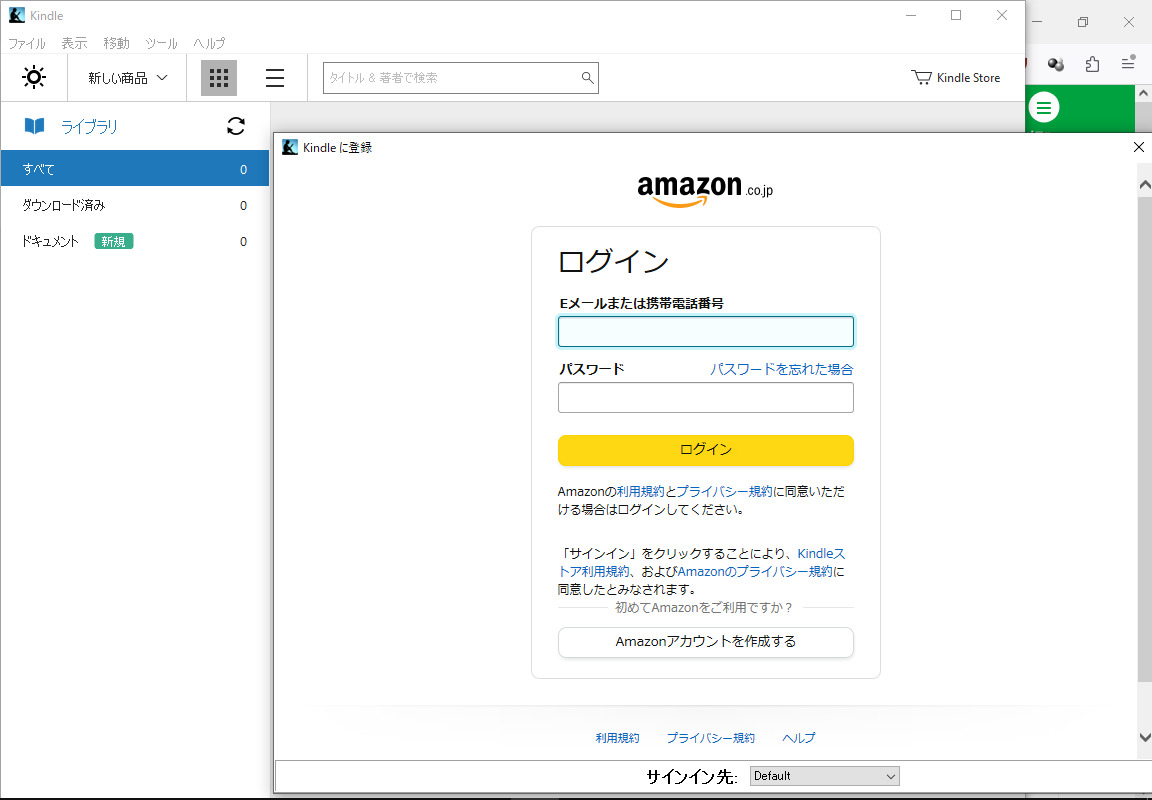1152x800 pixels.
Task: Open the サインイン先 Default dropdown
Action: click(x=824, y=776)
